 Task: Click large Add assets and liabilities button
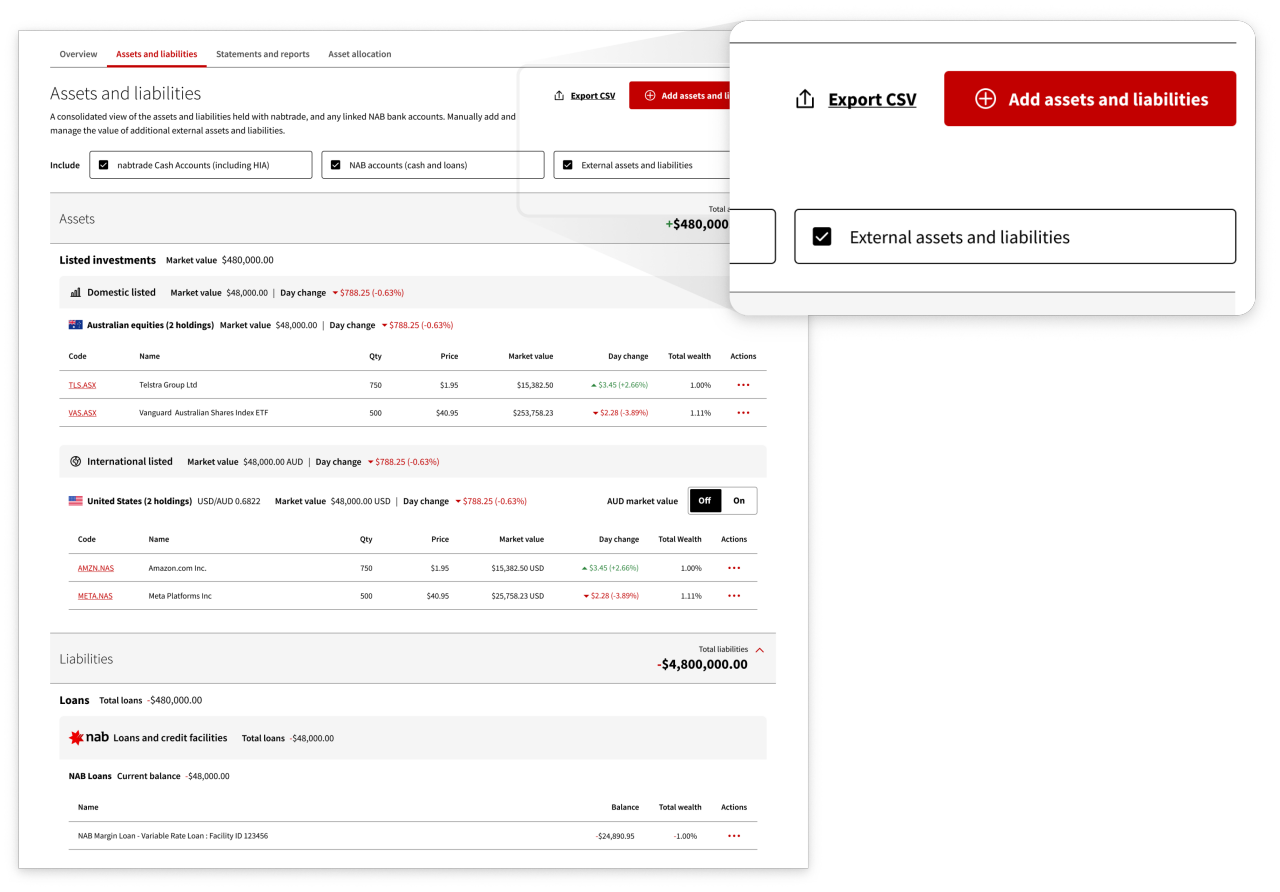click(x=1090, y=98)
